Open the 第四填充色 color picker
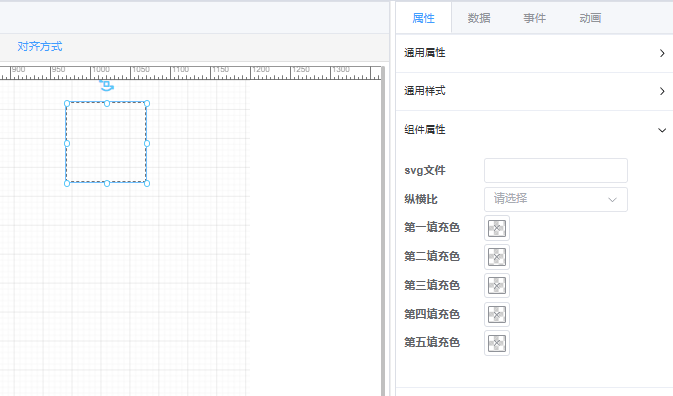Image resolution: width=673 pixels, height=396 pixels. click(x=497, y=314)
